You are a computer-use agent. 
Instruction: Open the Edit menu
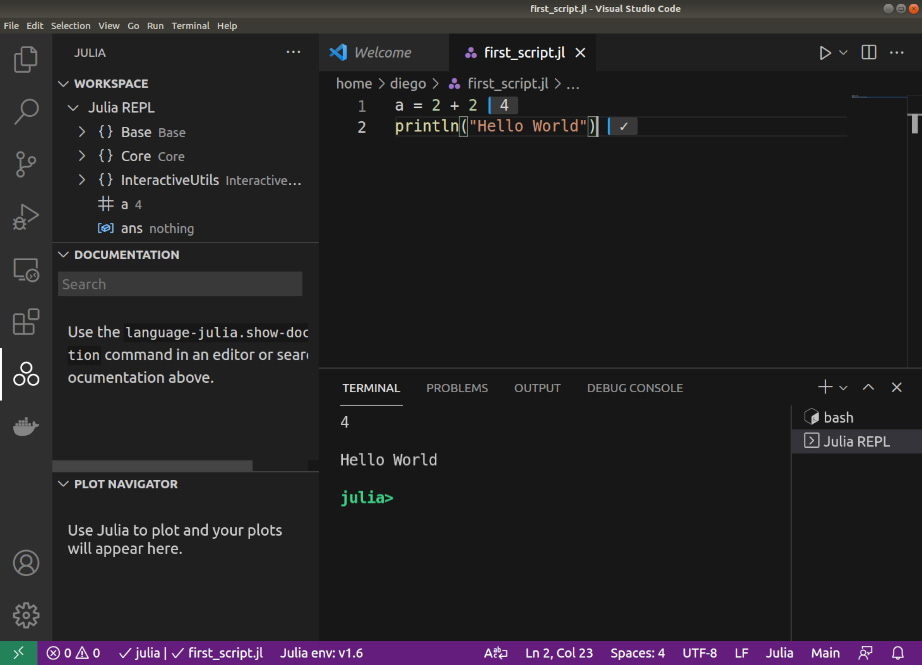click(x=35, y=26)
